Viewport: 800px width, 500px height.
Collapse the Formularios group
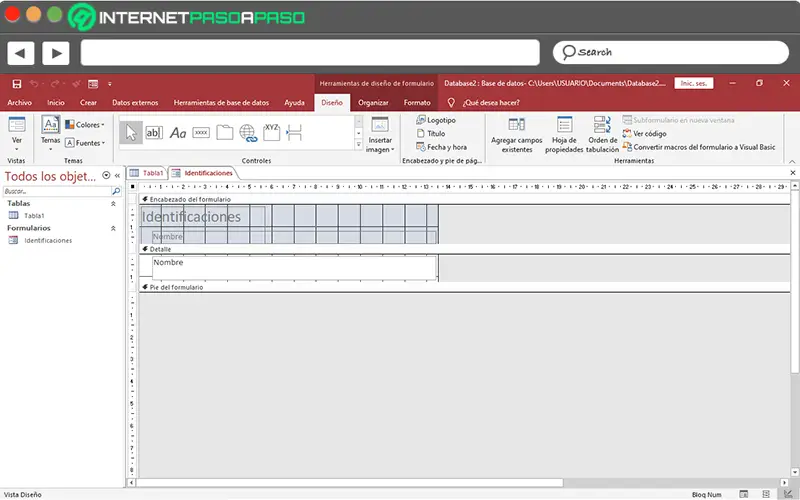coord(113,228)
